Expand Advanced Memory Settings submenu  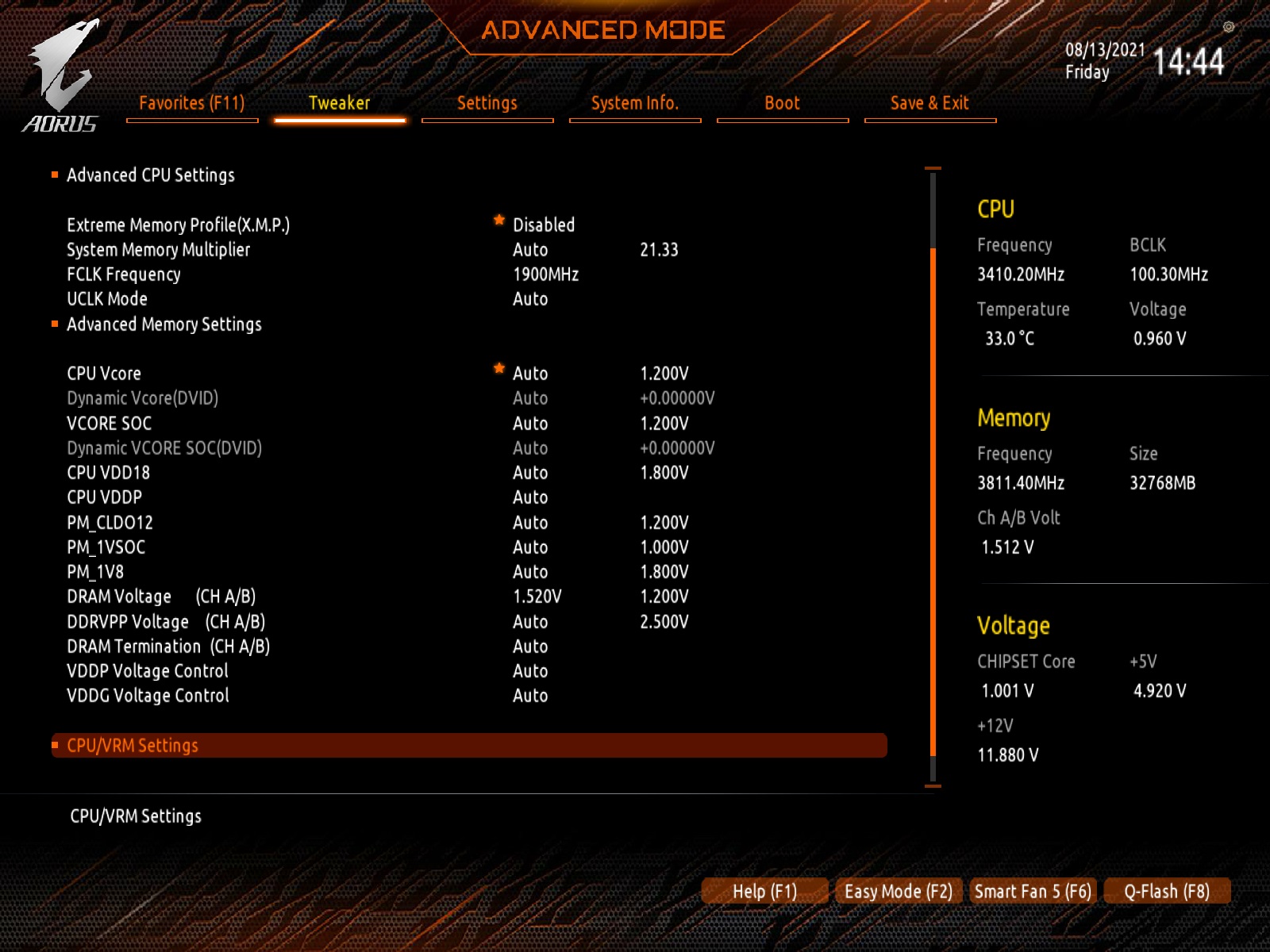pos(164,324)
